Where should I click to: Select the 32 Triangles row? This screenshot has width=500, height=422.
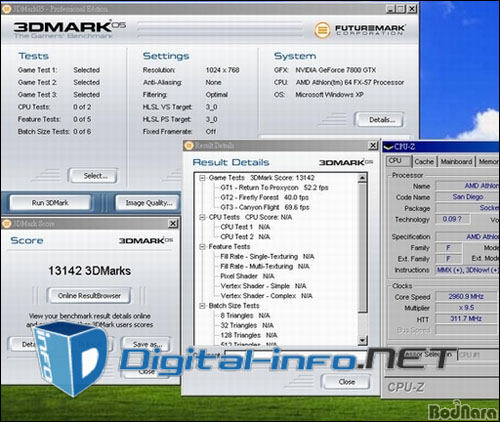(247, 325)
